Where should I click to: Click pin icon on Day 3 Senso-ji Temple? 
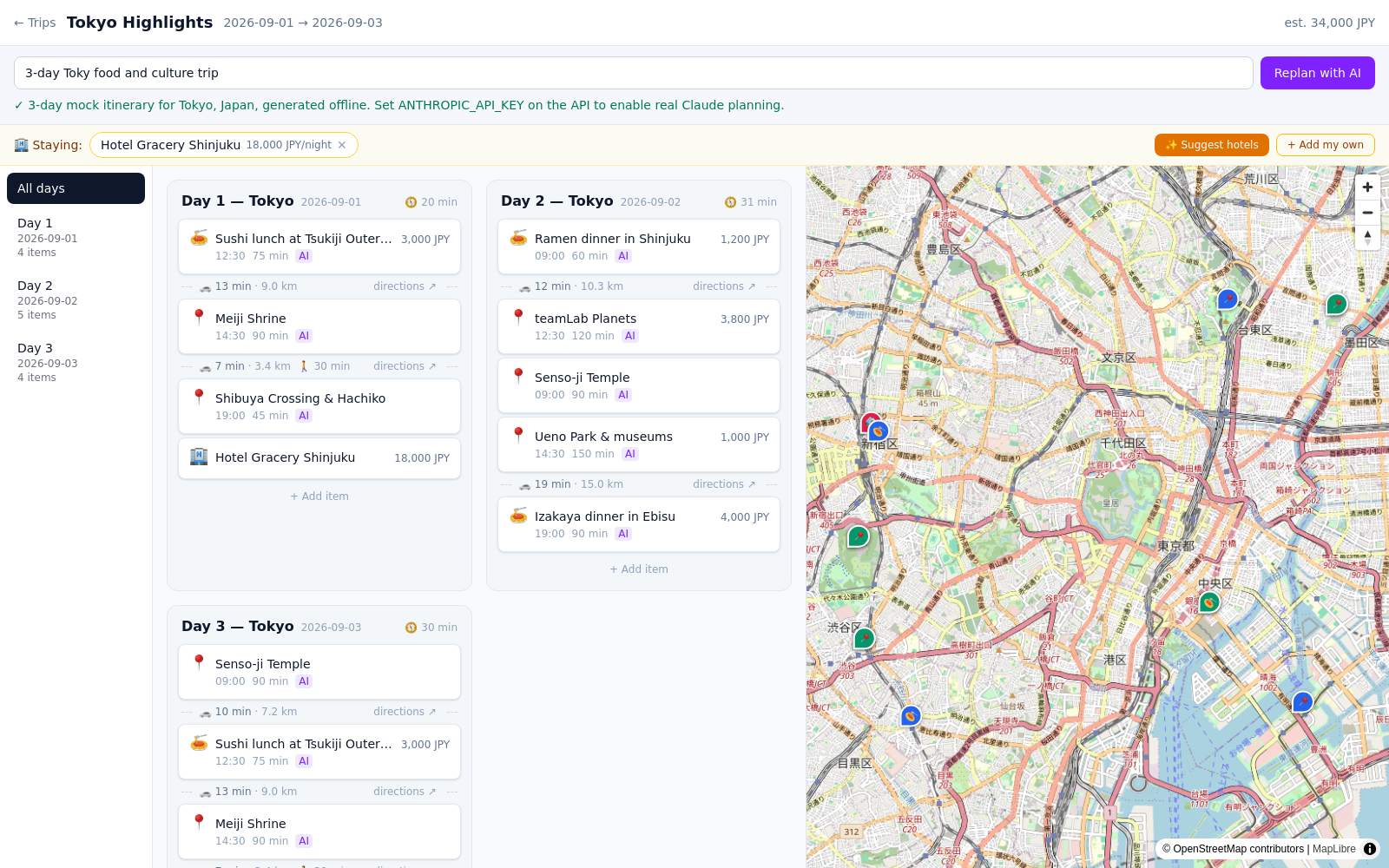(x=199, y=663)
